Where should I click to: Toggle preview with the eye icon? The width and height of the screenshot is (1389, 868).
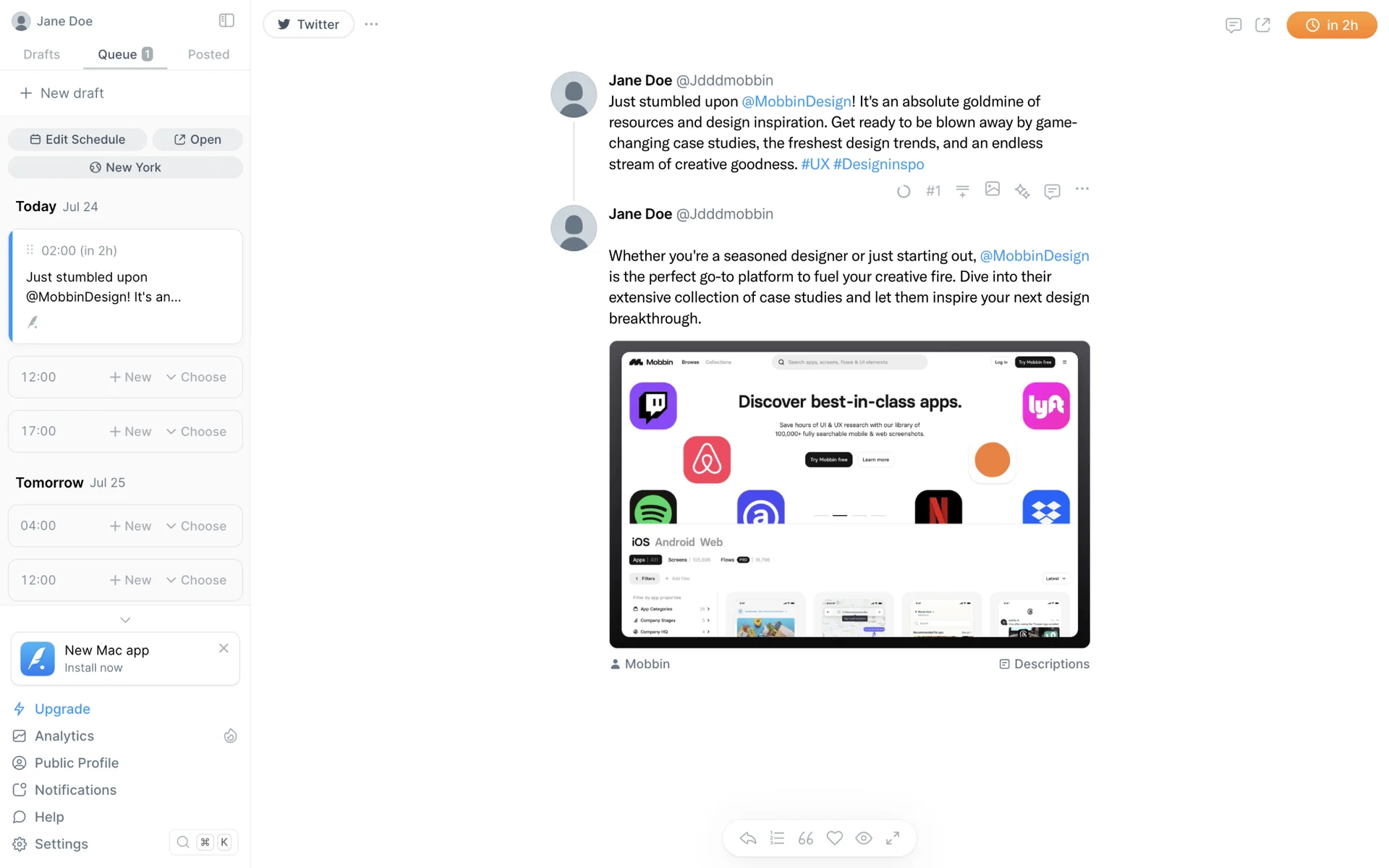[863, 838]
